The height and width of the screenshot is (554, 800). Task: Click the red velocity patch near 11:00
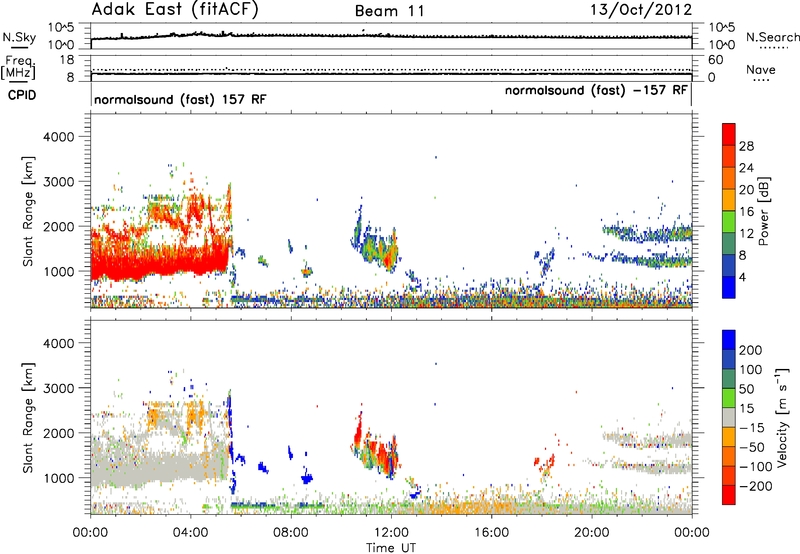click(358, 434)
